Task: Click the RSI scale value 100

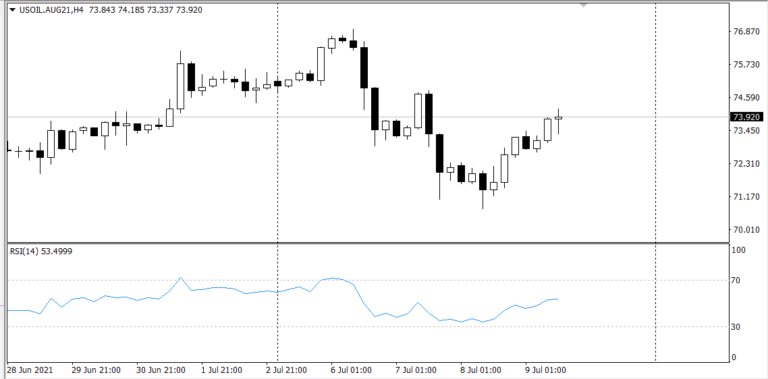Action: click(739, 250)
